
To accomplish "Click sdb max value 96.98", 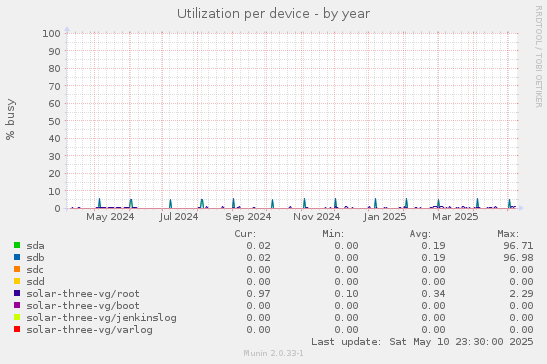I will click(x=518, y=258).
